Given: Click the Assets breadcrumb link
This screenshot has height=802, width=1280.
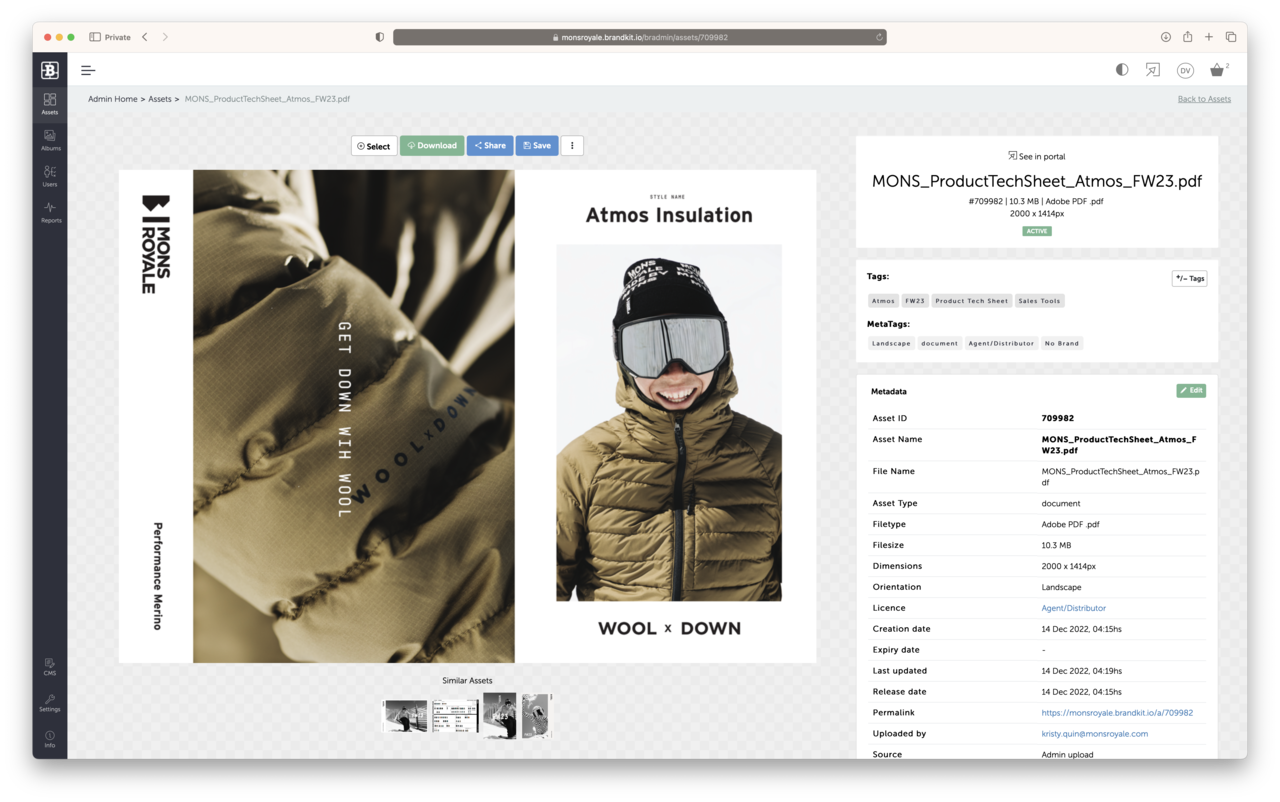Looking at the screenshot, I should pyautogui.click(x=160, y=99).
